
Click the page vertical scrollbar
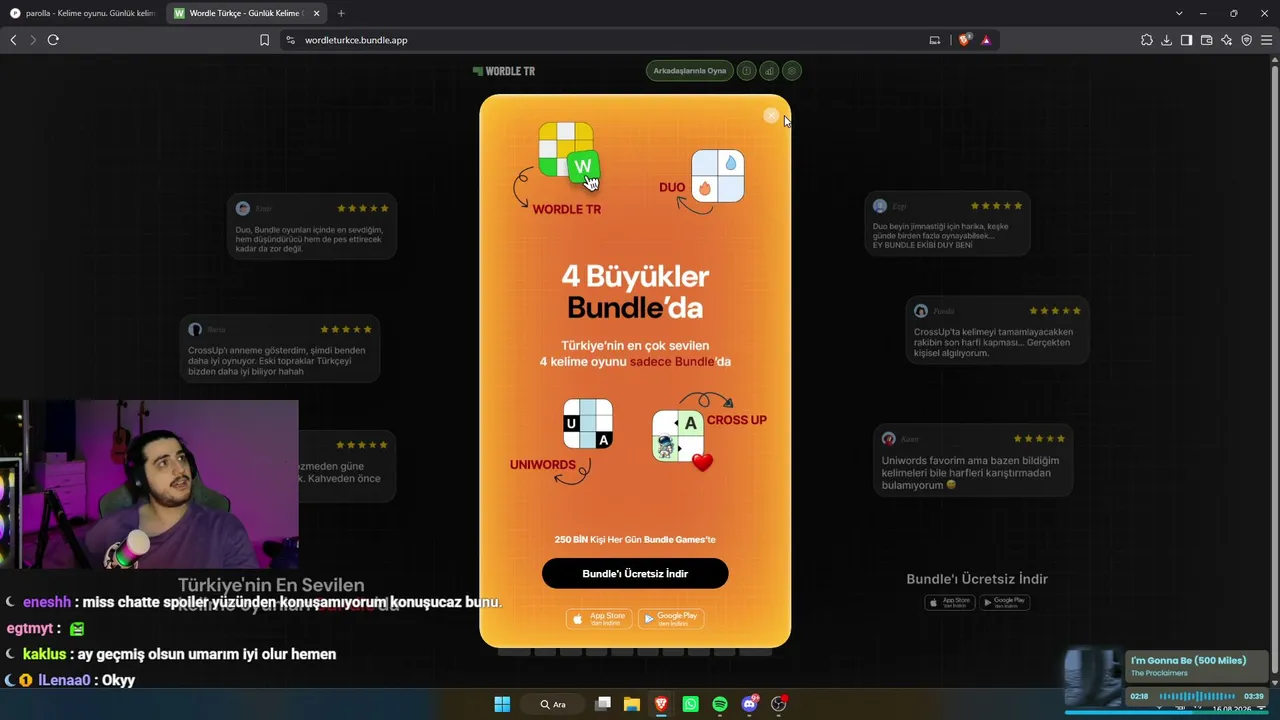1276,370
